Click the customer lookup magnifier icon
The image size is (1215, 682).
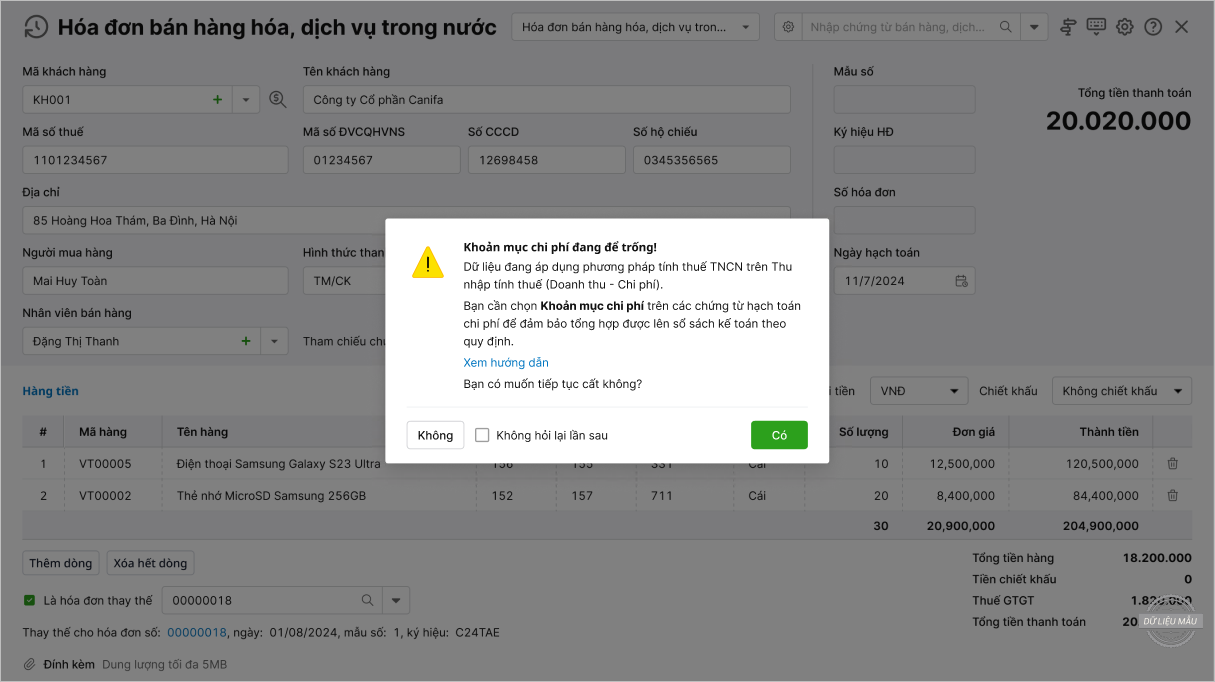(278, 100)
